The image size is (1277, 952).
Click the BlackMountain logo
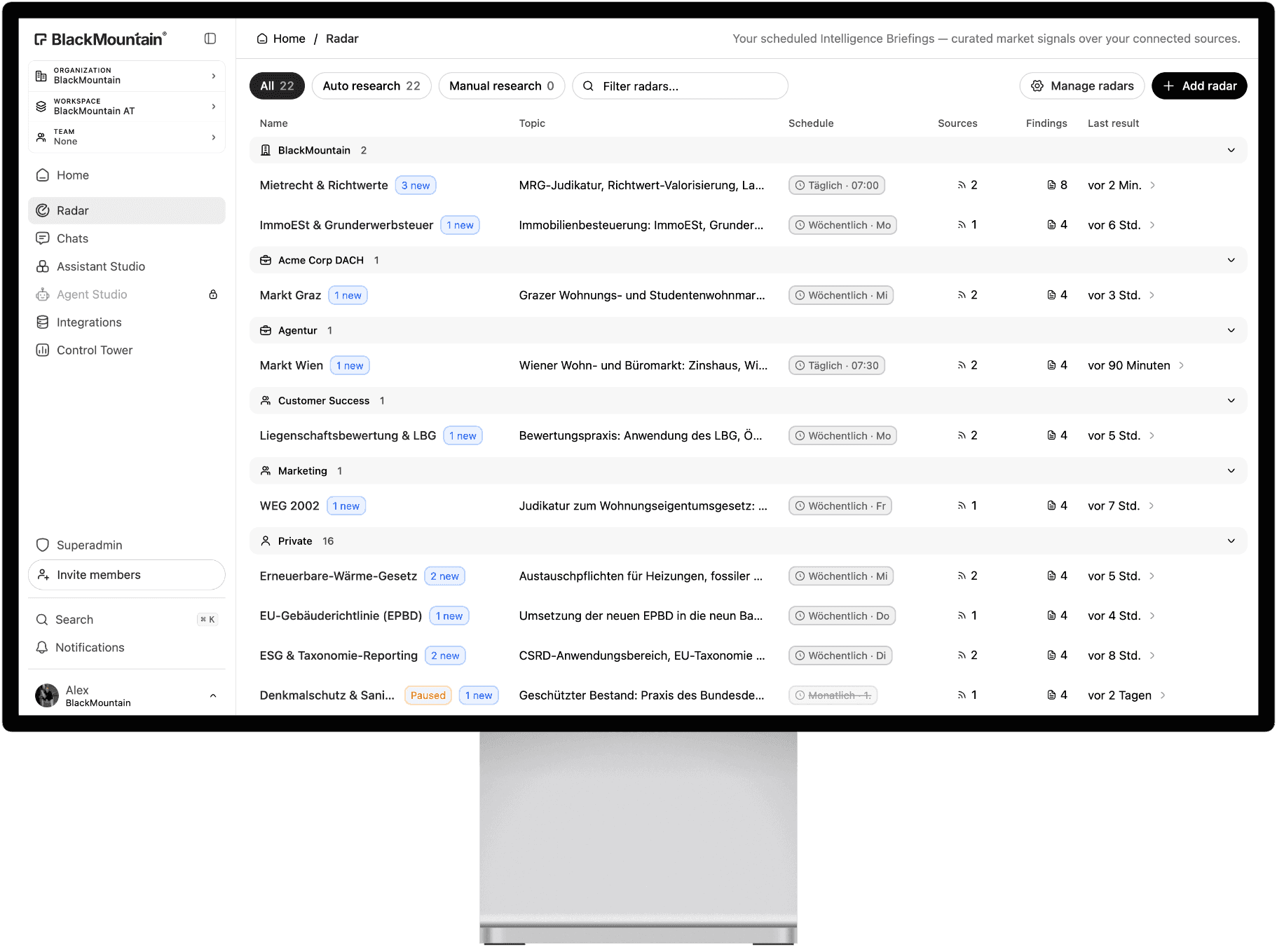tap(100, 39)
